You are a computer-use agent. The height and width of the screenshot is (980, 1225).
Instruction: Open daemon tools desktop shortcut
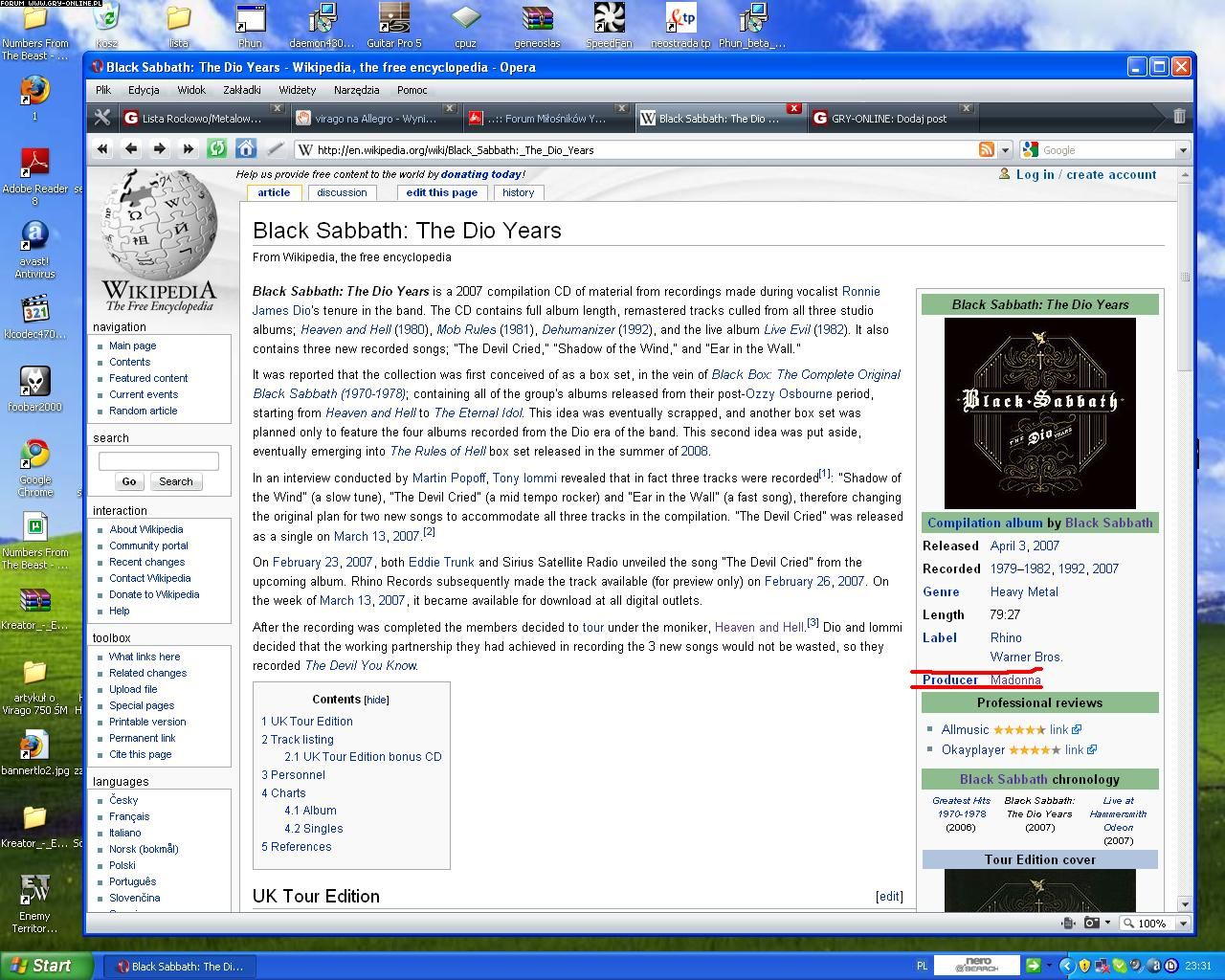coord(322,26)
